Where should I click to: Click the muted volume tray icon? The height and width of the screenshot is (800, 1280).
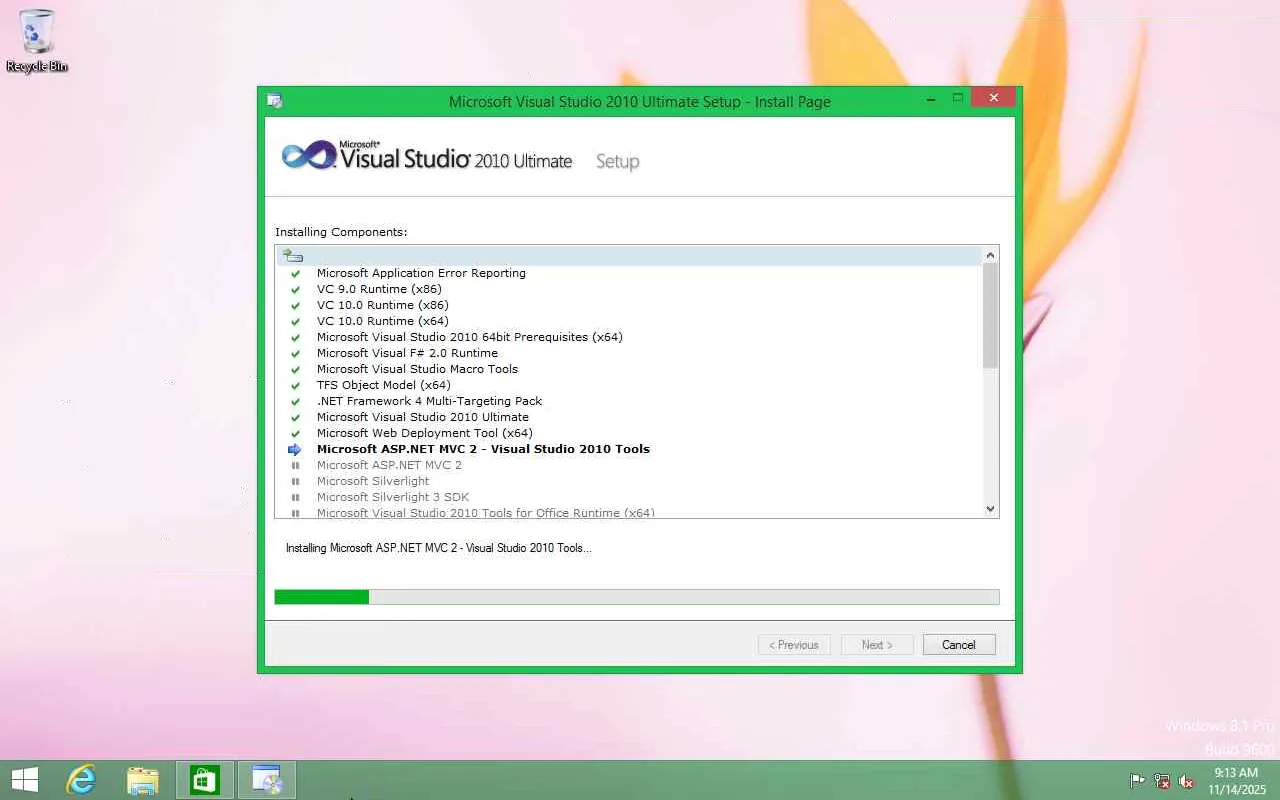pyautogui.click(x=1186, y=781)
